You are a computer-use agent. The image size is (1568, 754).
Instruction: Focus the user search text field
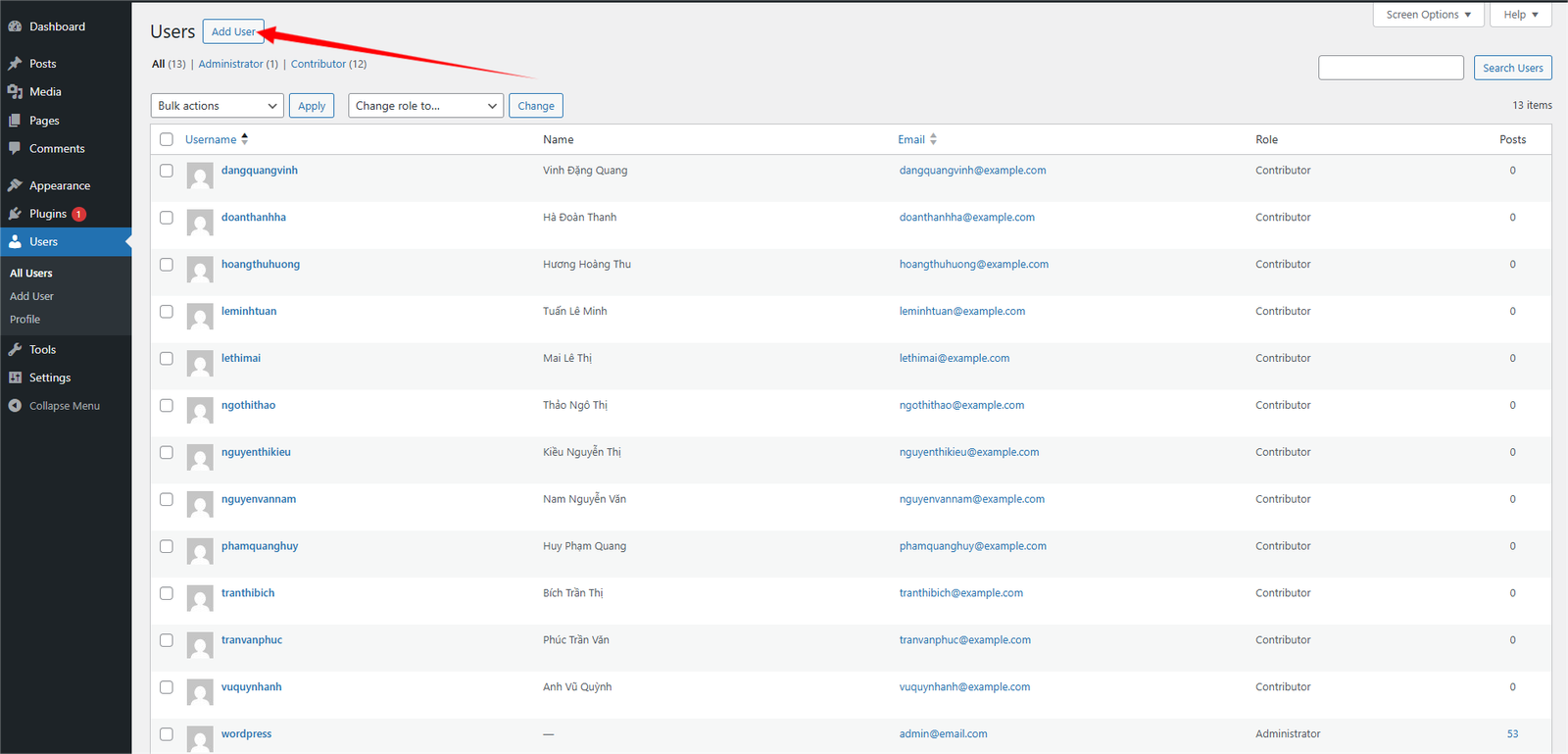tap(1391, 68)
